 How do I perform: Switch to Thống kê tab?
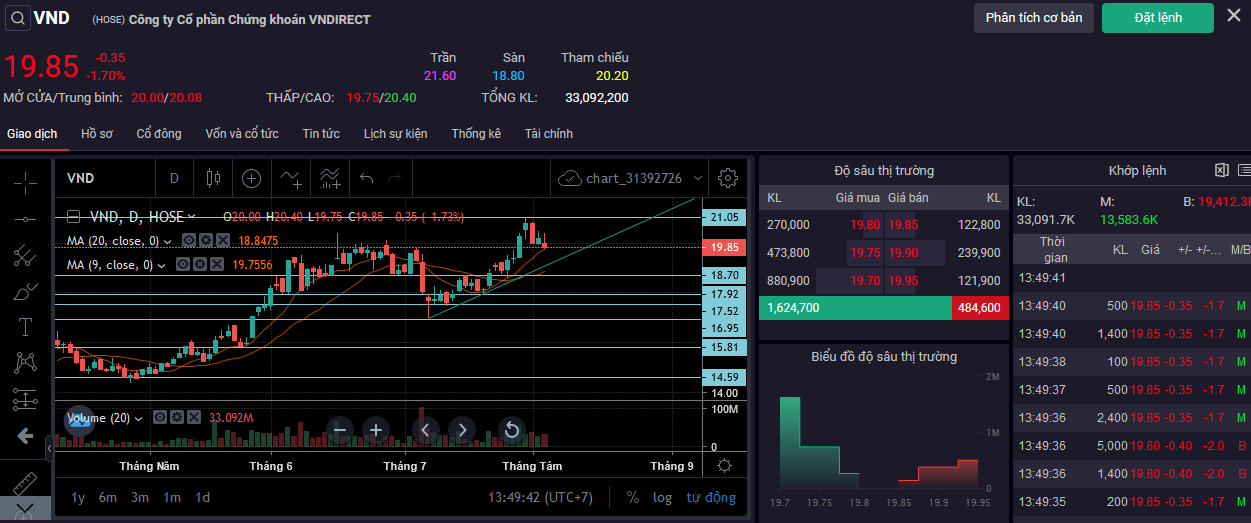coord(476,134)
